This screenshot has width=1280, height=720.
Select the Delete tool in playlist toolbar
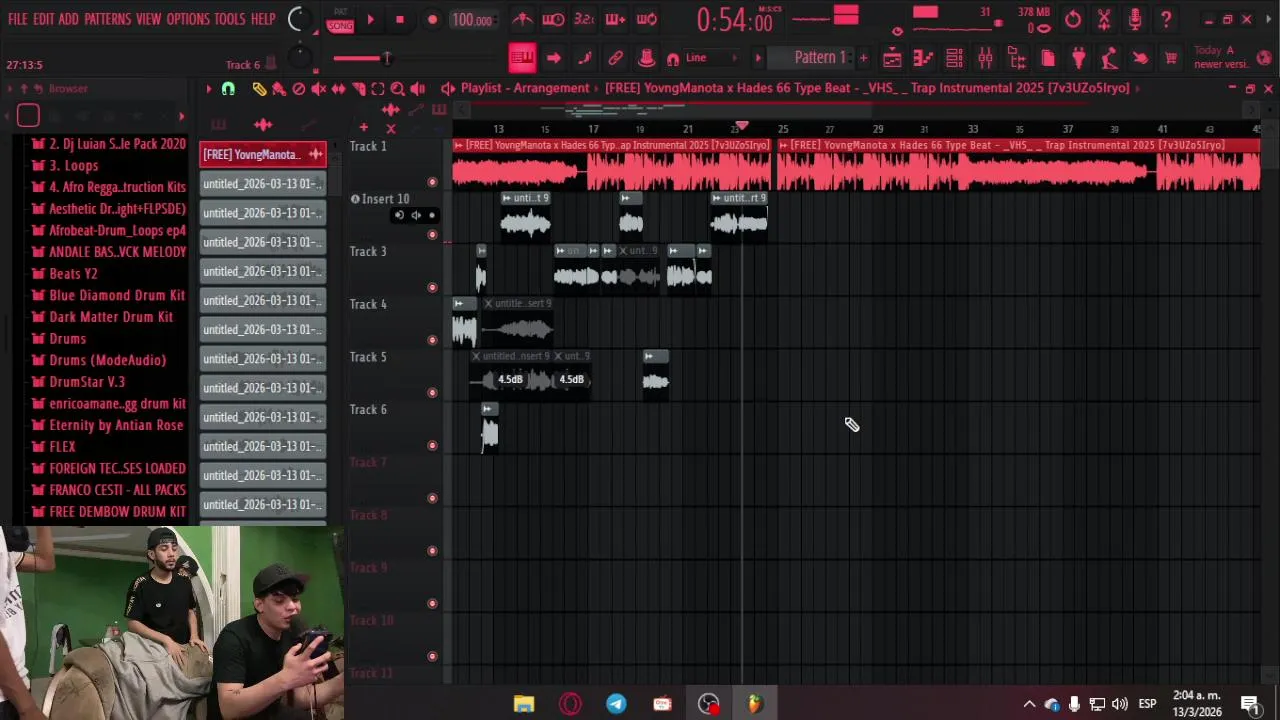pos(298,89)
